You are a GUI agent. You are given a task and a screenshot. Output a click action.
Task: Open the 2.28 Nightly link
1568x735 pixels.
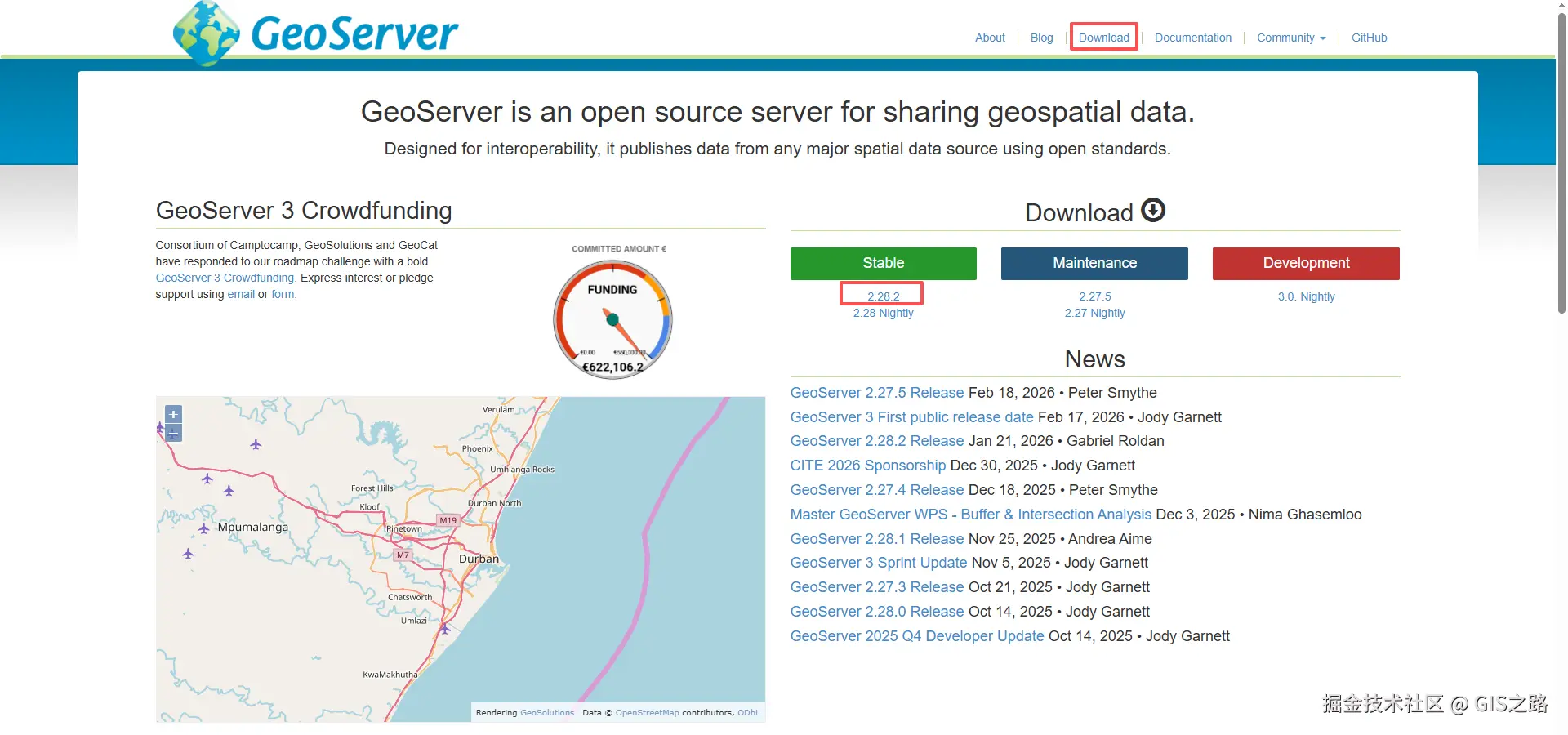tap(884, 313)
